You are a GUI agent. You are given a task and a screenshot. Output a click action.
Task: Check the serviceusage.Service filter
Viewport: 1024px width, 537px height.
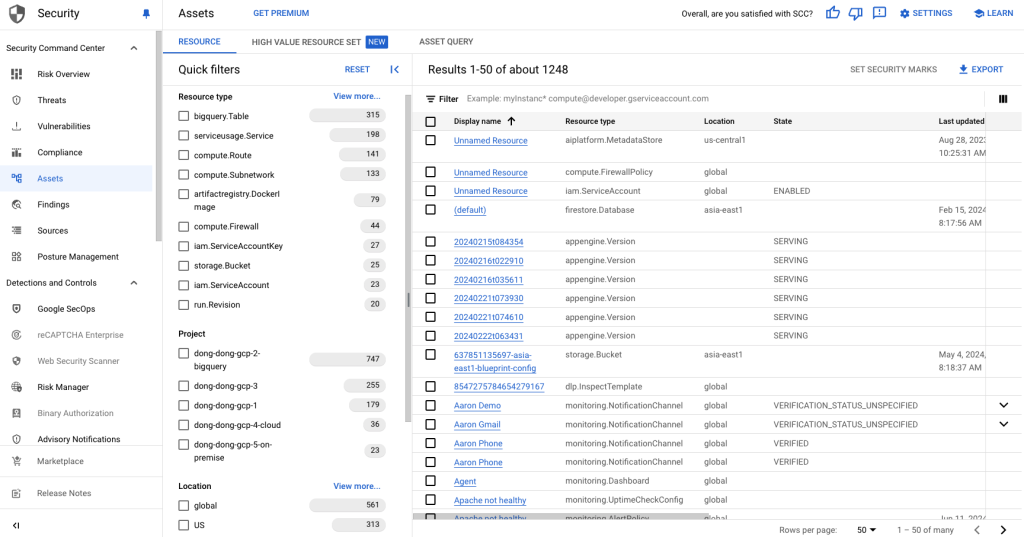(184, 136)
